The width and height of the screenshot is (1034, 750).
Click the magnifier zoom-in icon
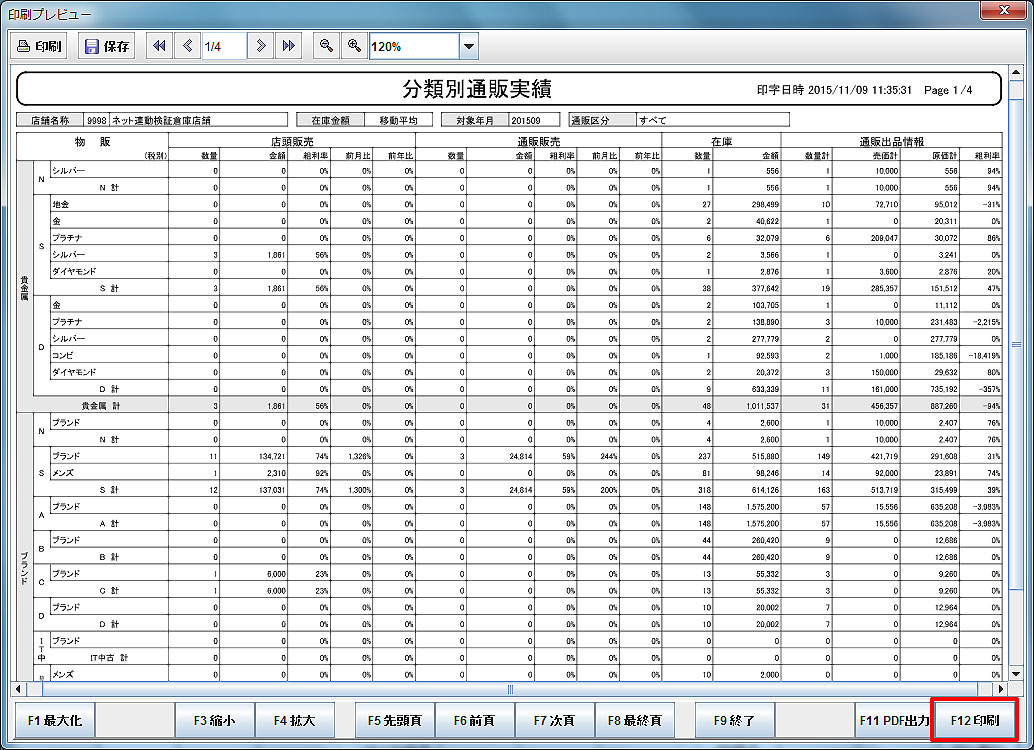(x=353, y=46)
